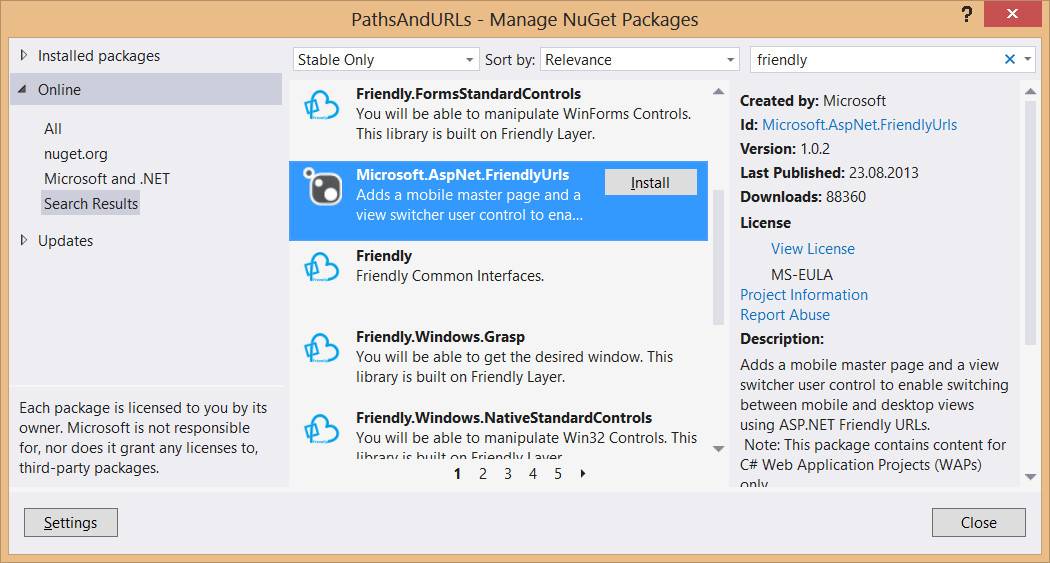Open the search history dropdown arrow
Viewport: 1050px width, 563px height.
[x=1027, y=60]
